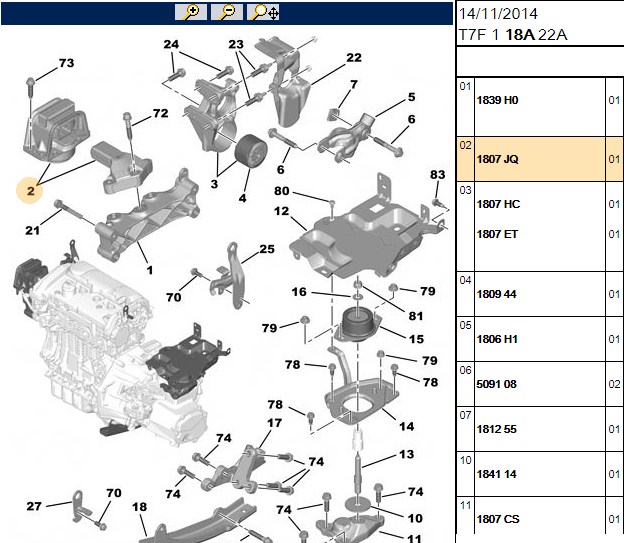The height and width of the screenshot is (543, 624).
Task: Select callout number 13 near the stud
Action: tap(406, 454)
